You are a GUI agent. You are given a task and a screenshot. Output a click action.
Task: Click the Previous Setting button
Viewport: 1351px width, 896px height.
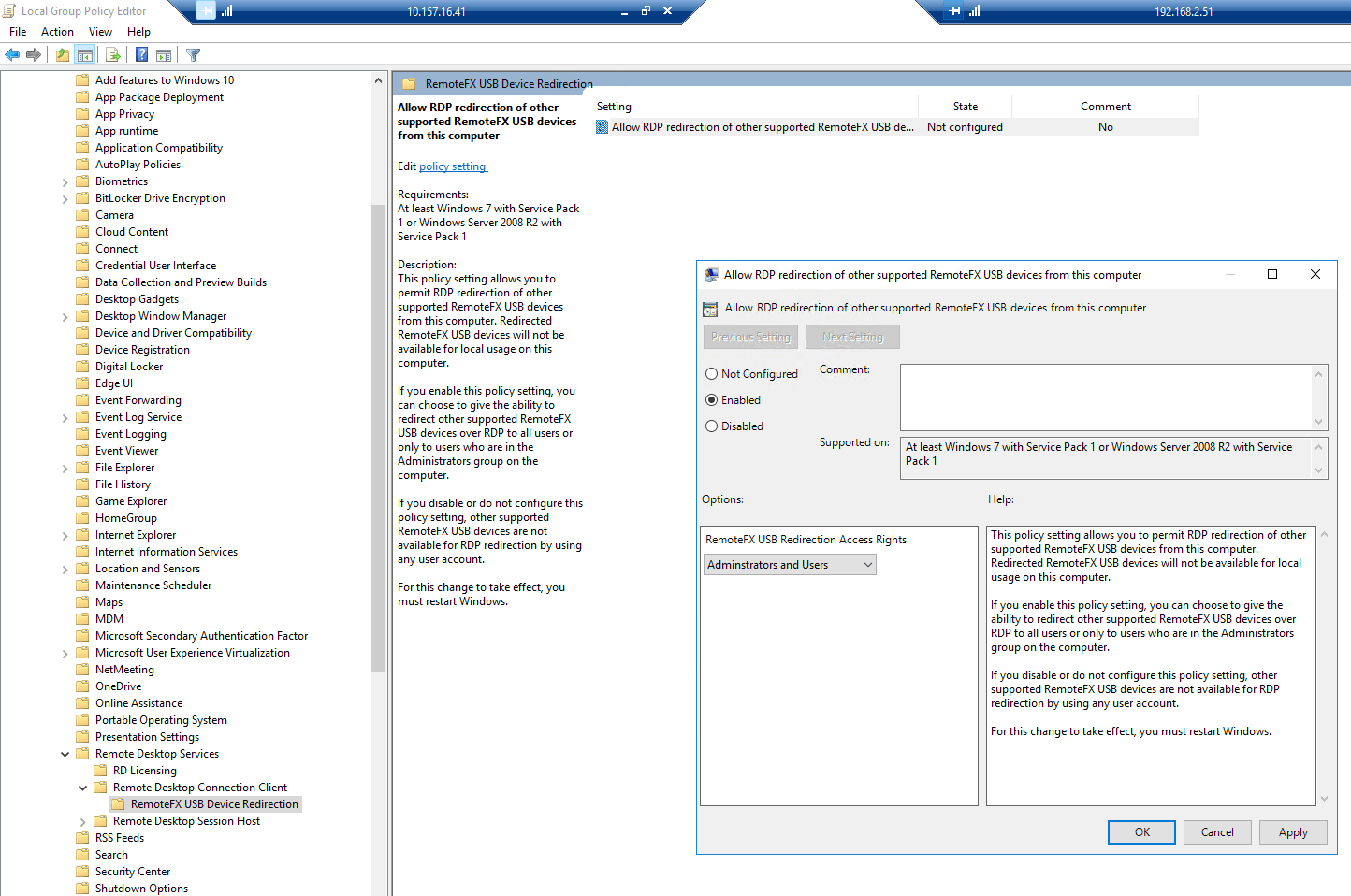point(750,337)
